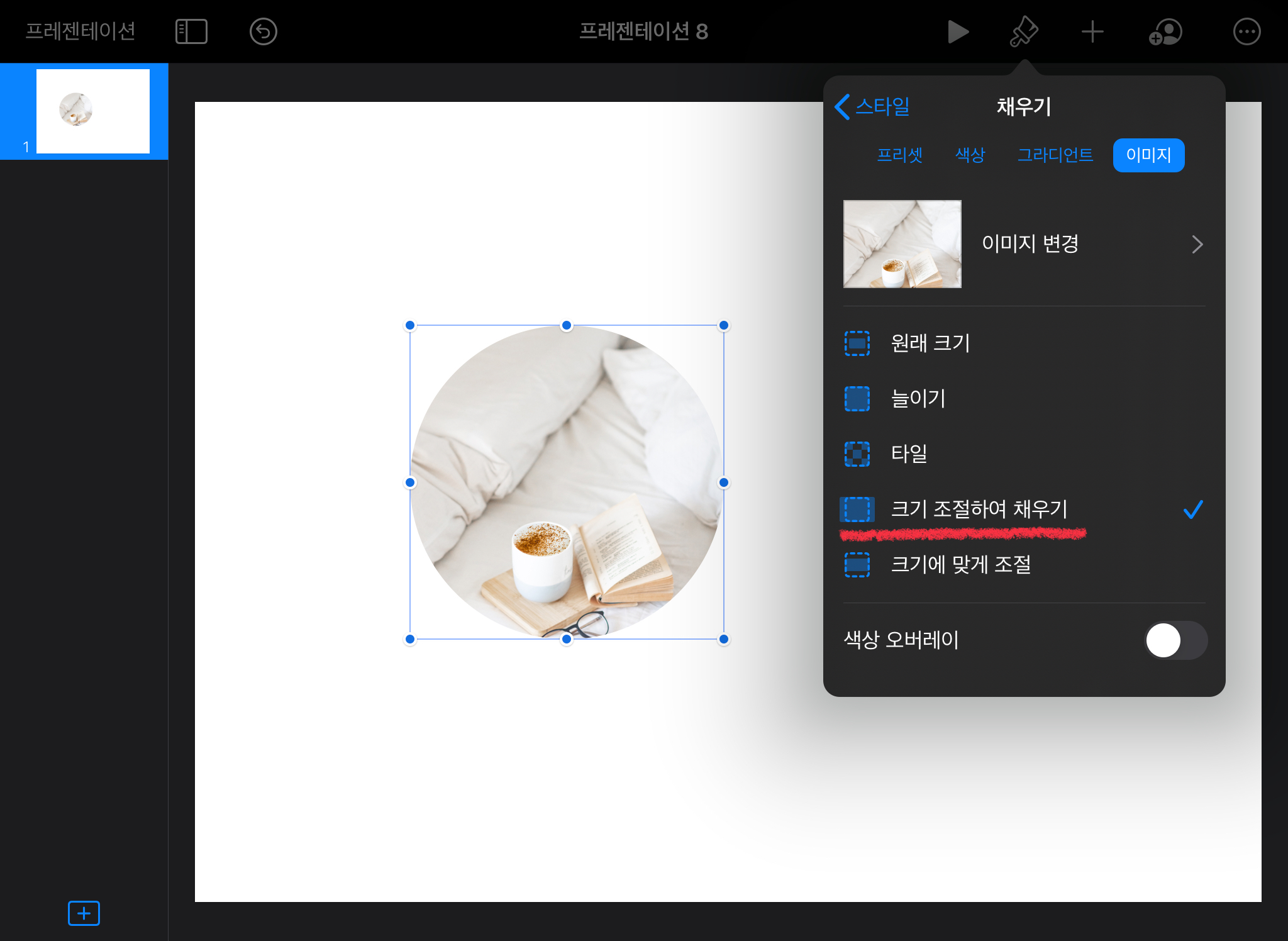Open the more options ellipsis menu
The width and height of the screenshot is (1288, 941).
(1246, 31)
